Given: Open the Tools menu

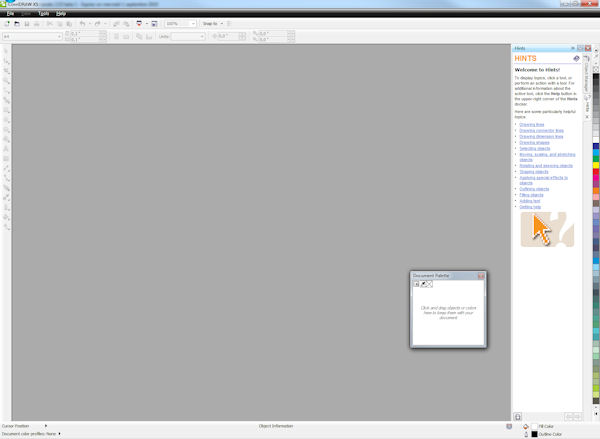Looking at the screenshot, I should (x=43, y=14).
